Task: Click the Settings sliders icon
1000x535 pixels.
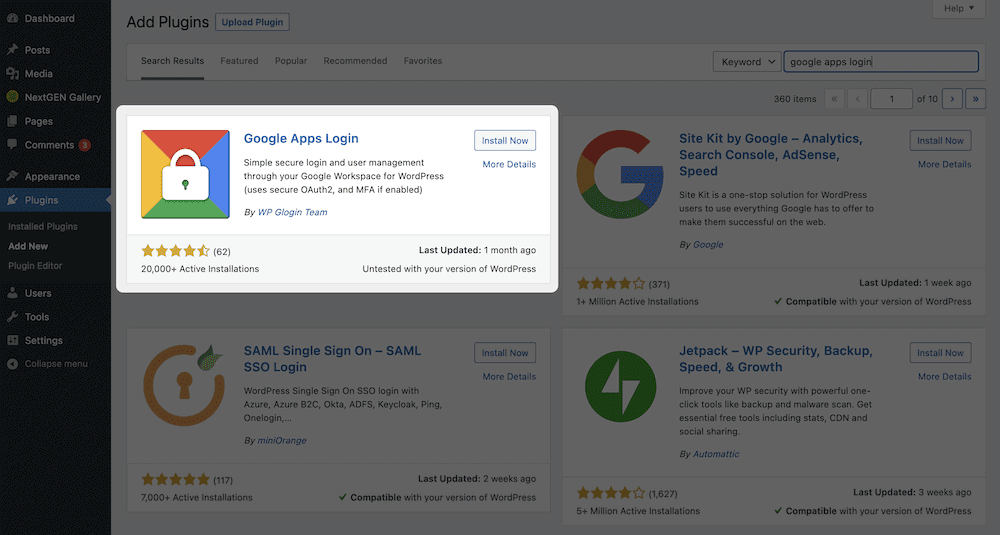Action: (x=12, y=341)
